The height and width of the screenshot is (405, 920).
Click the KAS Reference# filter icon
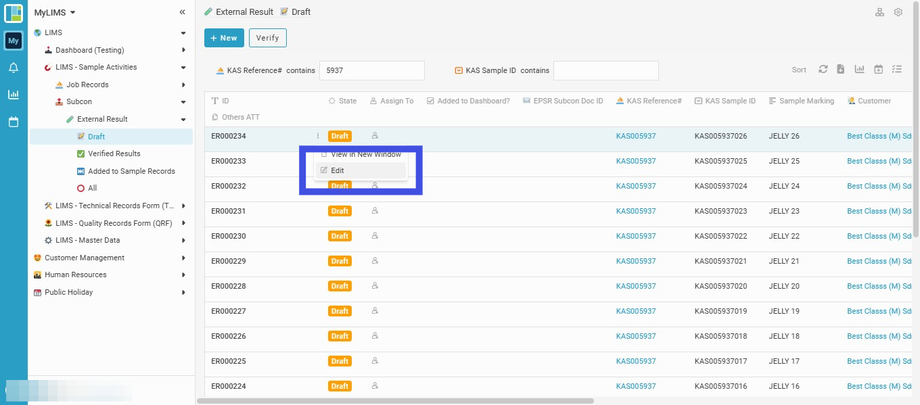tap(220, 70)
